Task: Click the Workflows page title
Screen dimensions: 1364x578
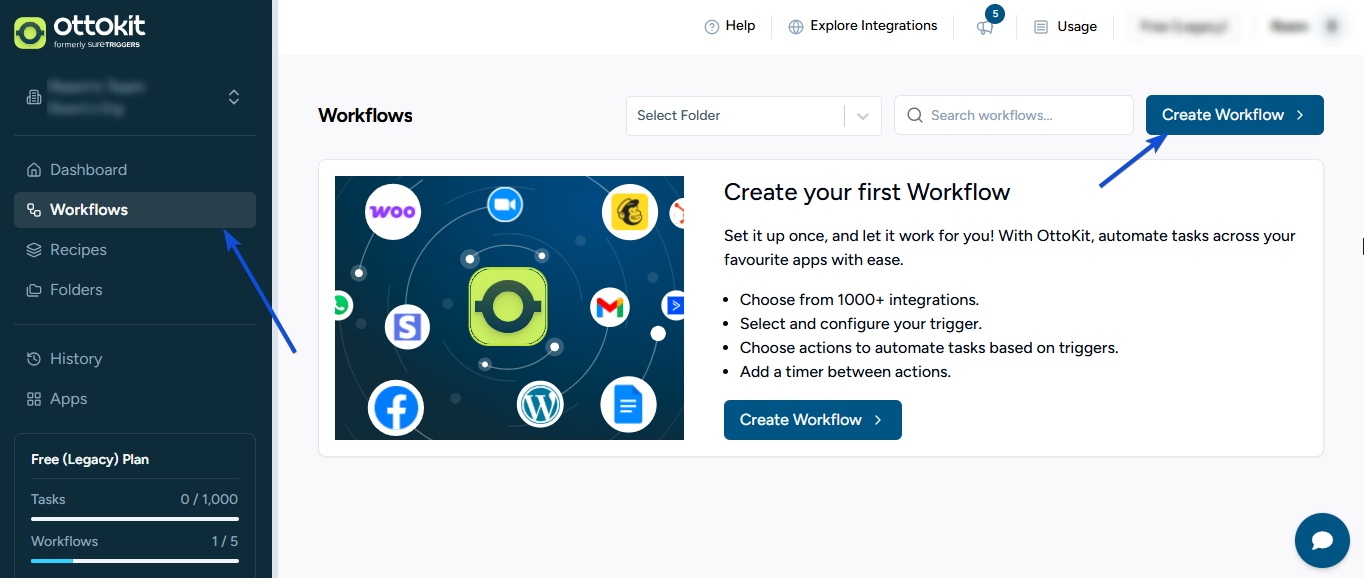Action: click(365, 116)
